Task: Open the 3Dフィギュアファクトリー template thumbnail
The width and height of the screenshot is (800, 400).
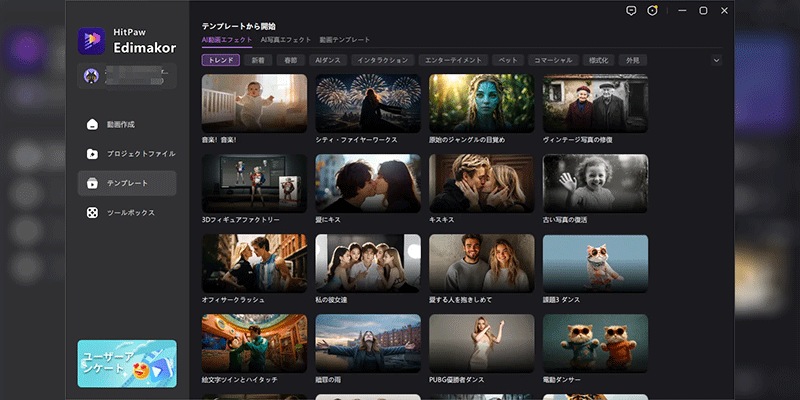Action: point(255,184)
